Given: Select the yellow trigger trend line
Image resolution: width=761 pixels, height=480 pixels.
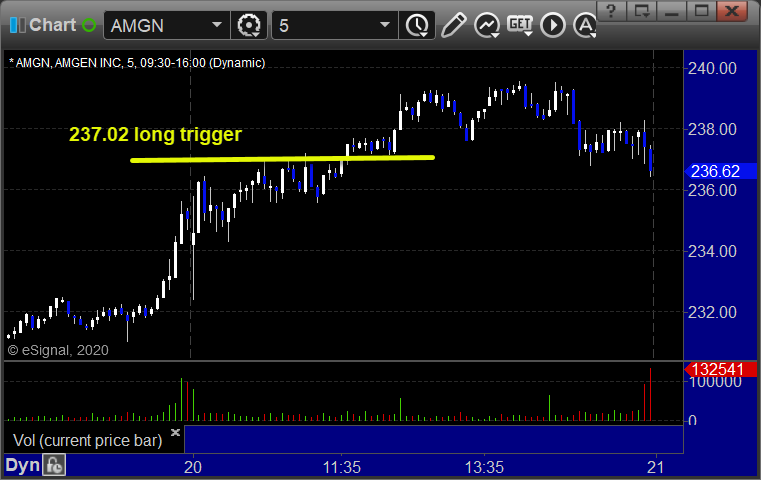Looking at the screenshot, I should pyautogui.click(x=282, y=159).
